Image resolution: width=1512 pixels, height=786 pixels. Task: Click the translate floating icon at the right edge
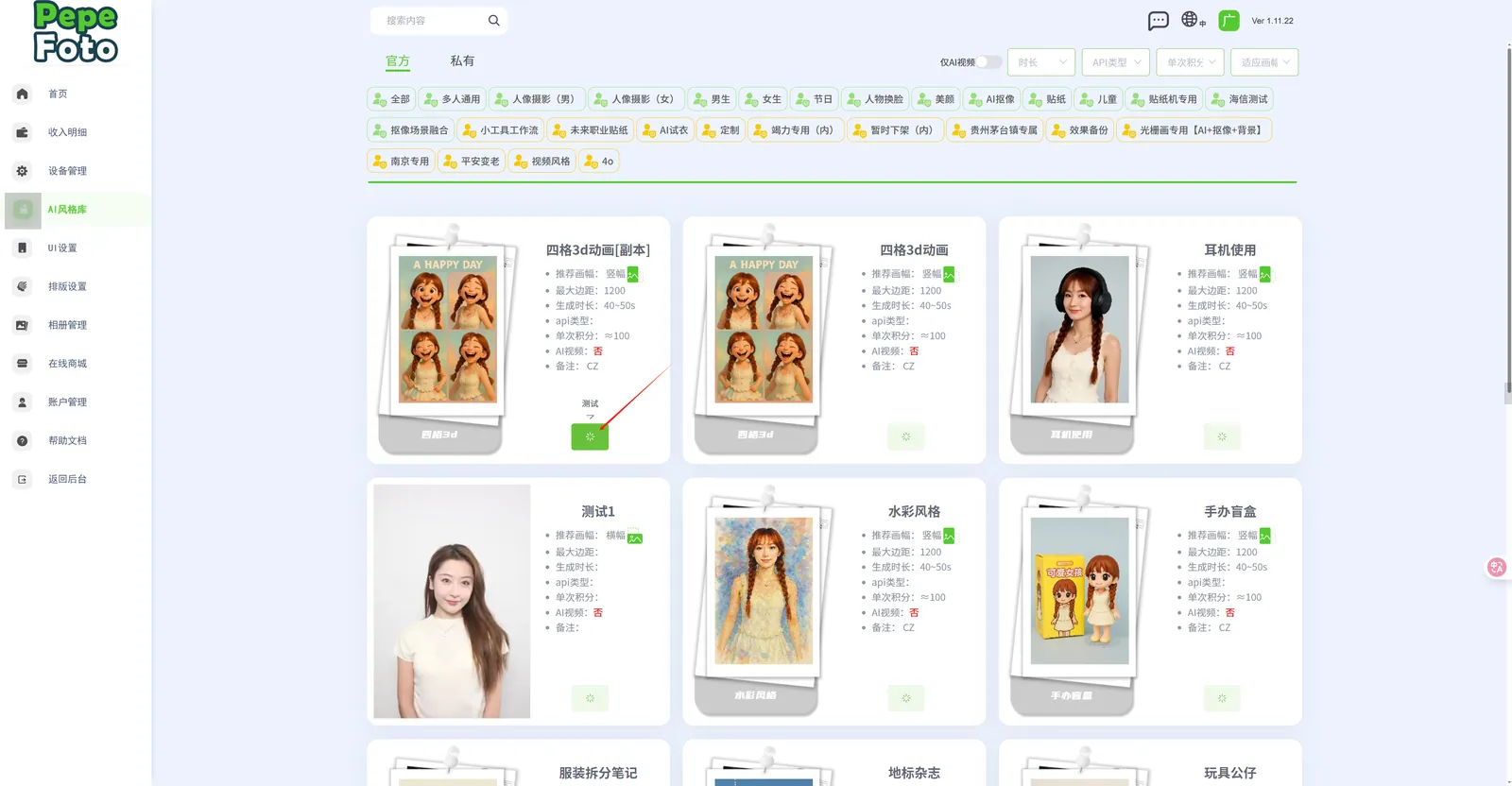tap(1497, 567)
